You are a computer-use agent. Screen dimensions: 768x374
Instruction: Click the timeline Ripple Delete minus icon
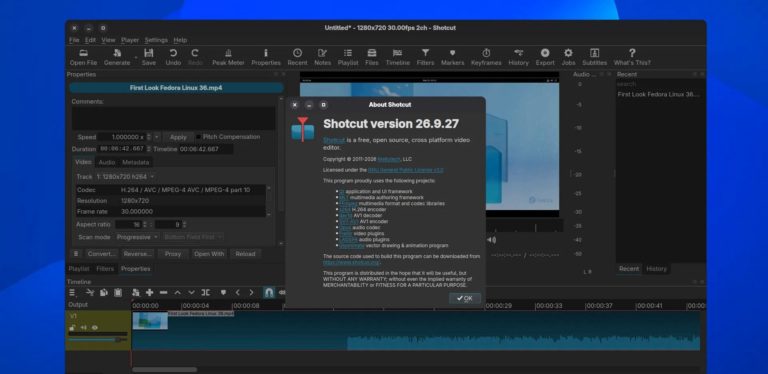164,292
